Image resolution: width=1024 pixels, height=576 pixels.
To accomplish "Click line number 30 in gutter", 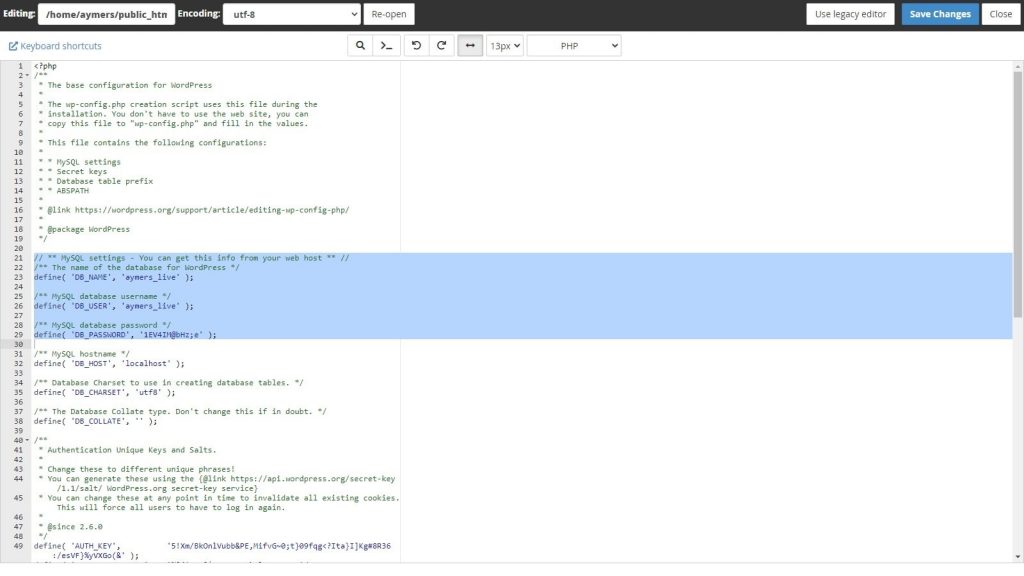I will pos(18,344).
